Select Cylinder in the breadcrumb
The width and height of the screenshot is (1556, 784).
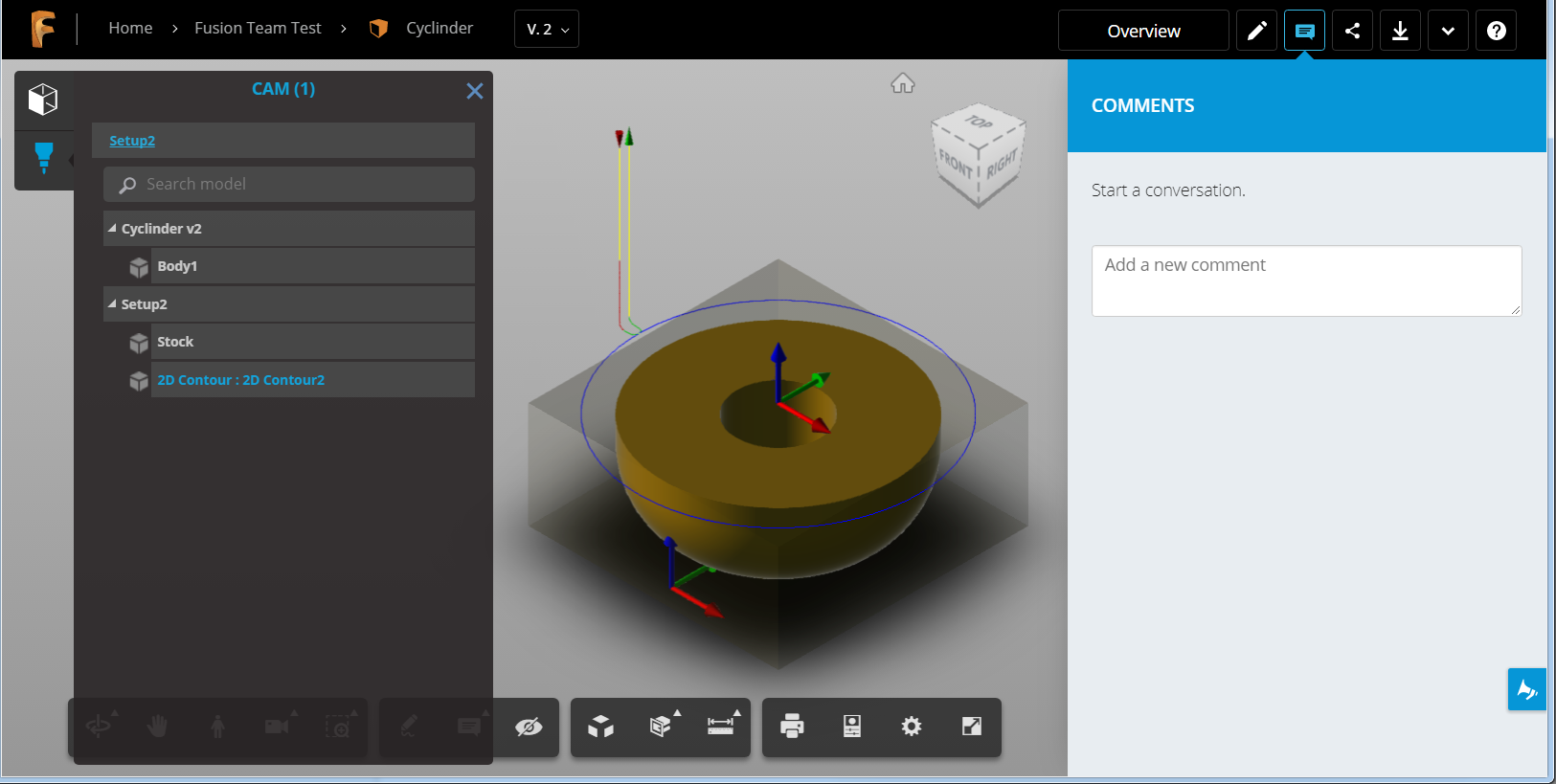pos(440,29)
